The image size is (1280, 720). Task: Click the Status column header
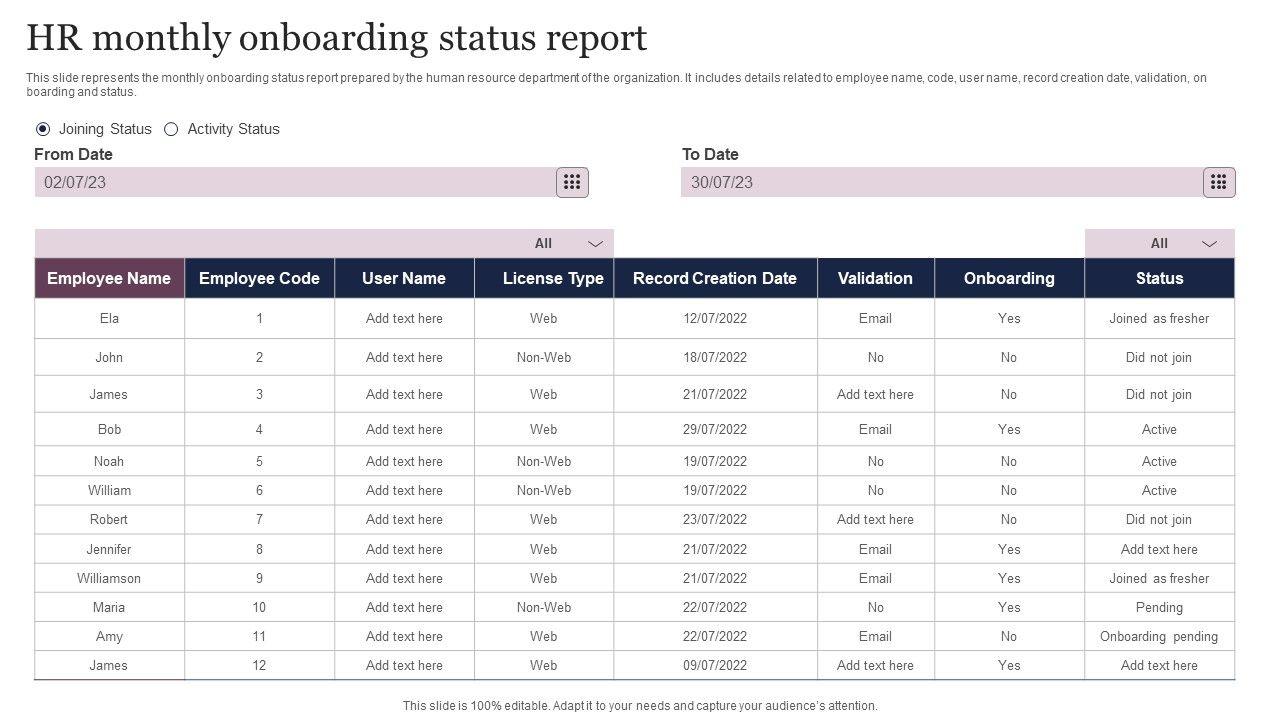tap(1159, 278)
